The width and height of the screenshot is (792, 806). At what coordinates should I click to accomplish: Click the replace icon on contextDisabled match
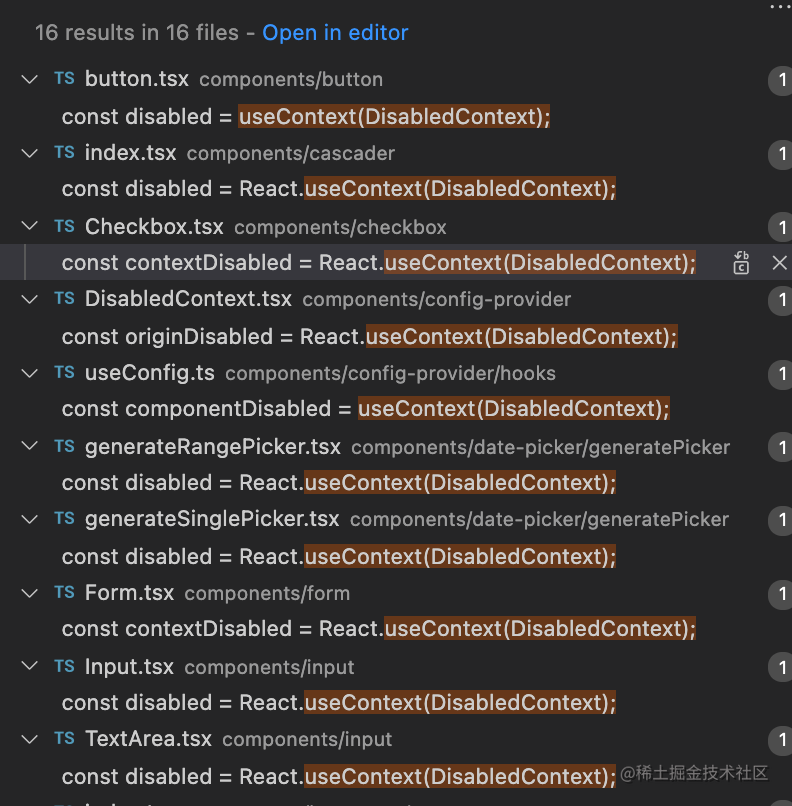741,263
